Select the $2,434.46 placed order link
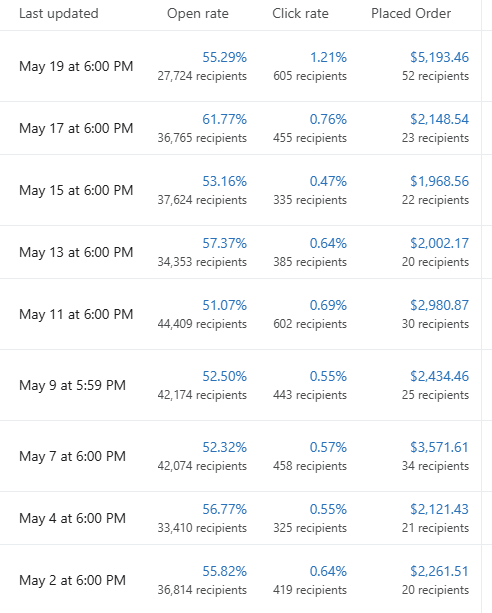This screenshot has height=613, width=492. point(439,376)
